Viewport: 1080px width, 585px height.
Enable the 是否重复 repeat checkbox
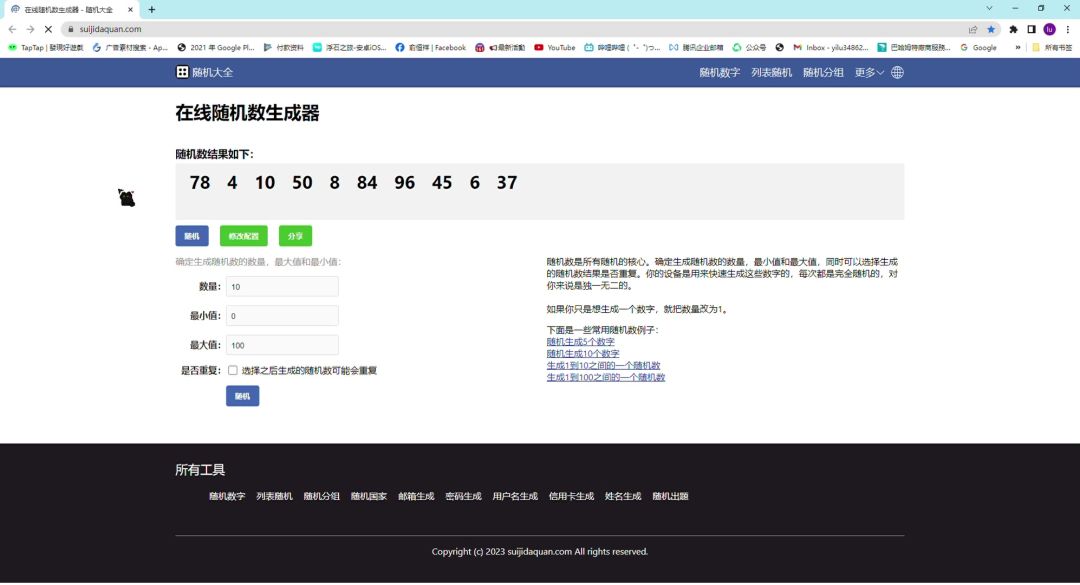click(x=233, y=370)
